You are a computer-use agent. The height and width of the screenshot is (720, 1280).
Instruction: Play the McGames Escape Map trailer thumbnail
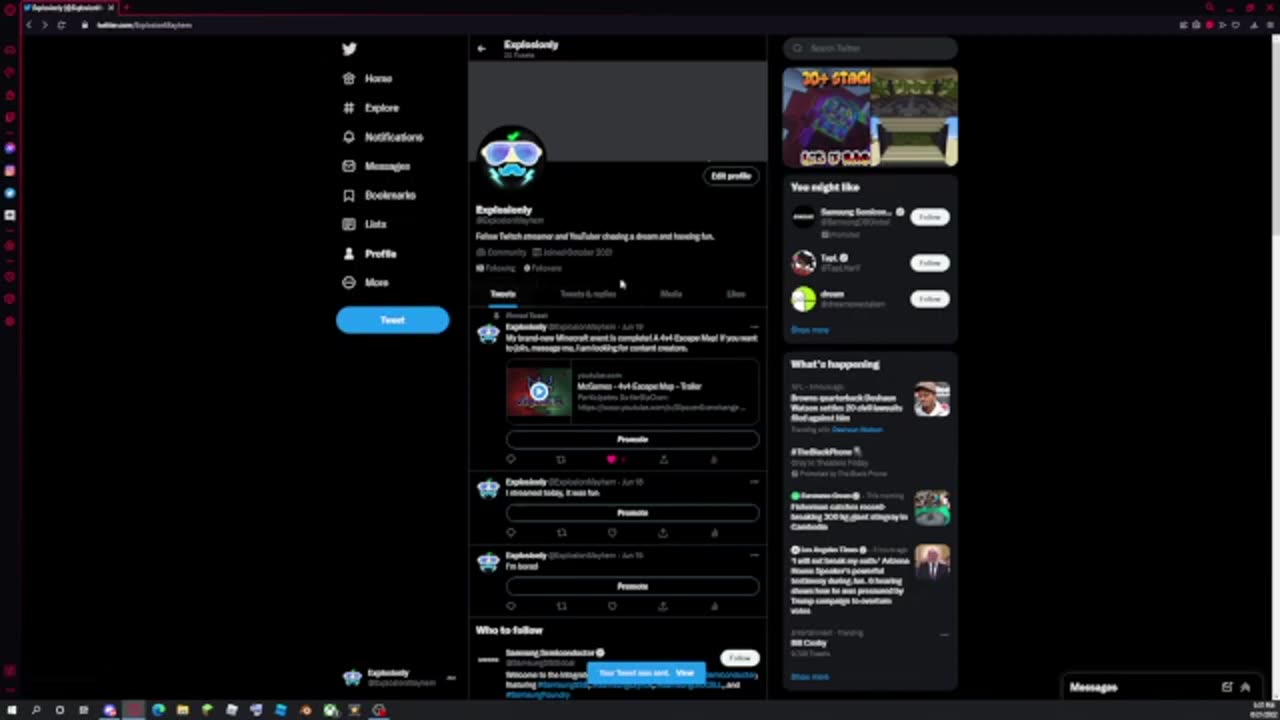[539, 391]
